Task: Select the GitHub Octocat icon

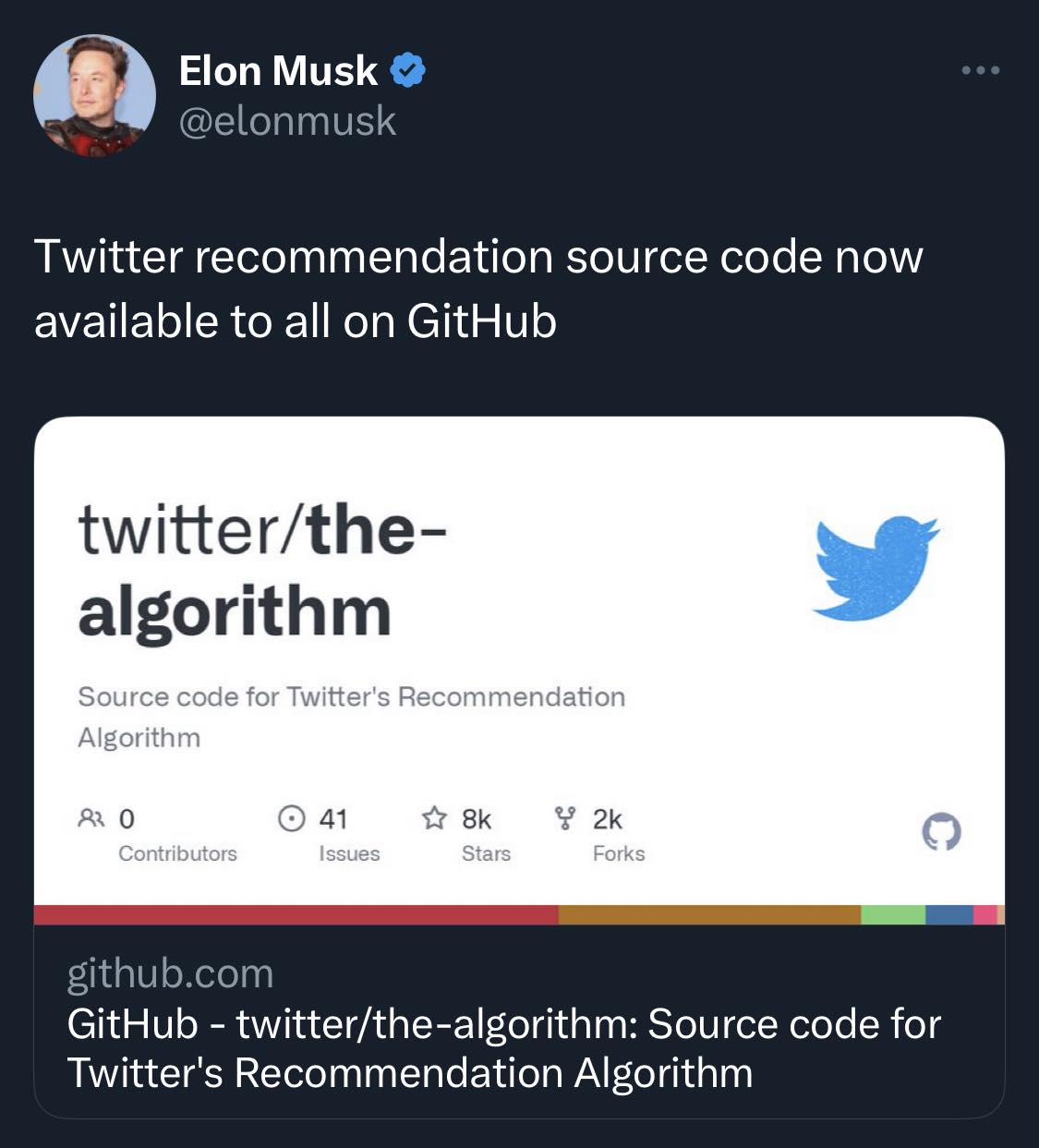Action: point(941,832)
